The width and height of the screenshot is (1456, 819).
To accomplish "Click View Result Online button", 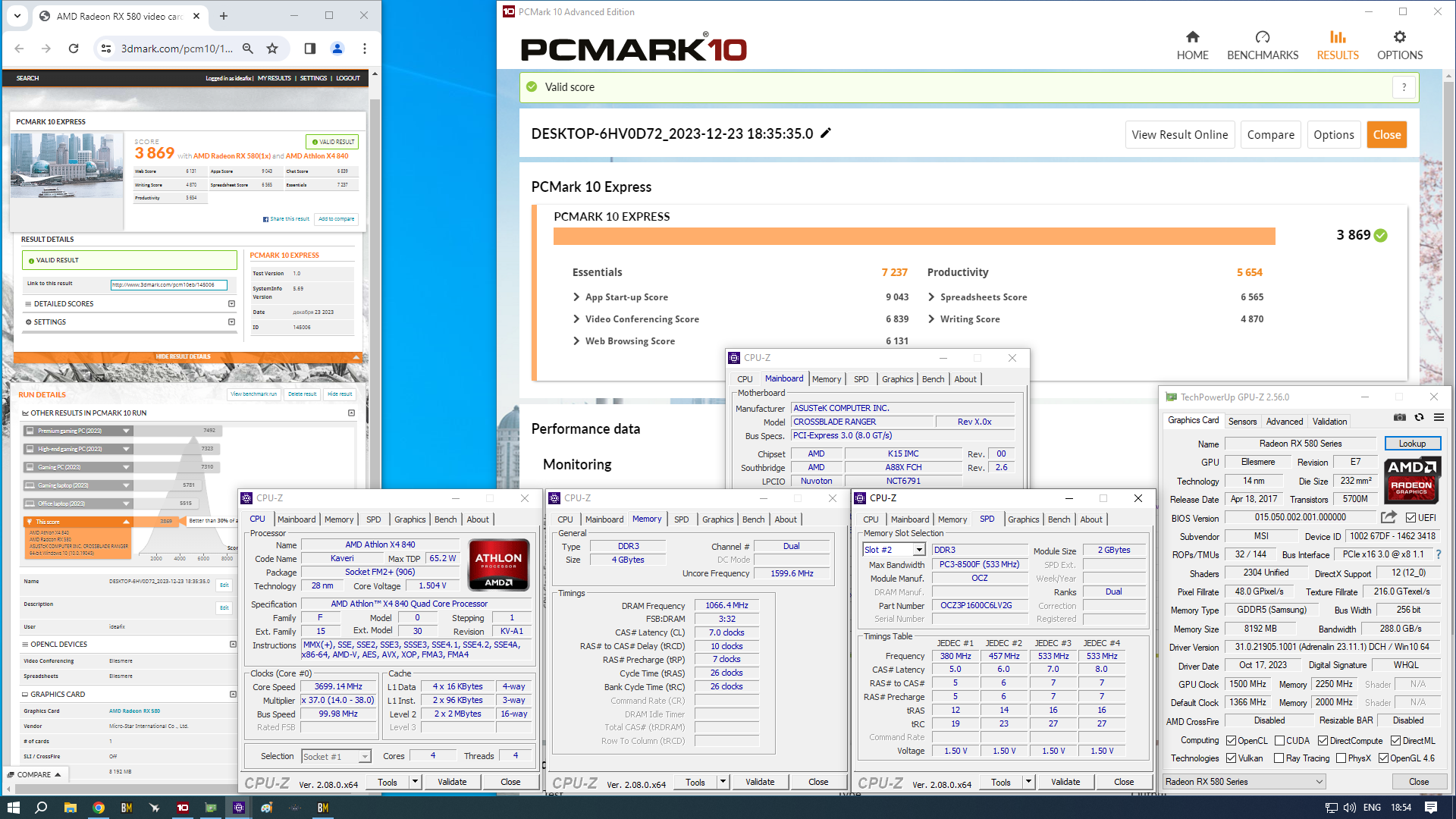I will (x=1179, y=134).
